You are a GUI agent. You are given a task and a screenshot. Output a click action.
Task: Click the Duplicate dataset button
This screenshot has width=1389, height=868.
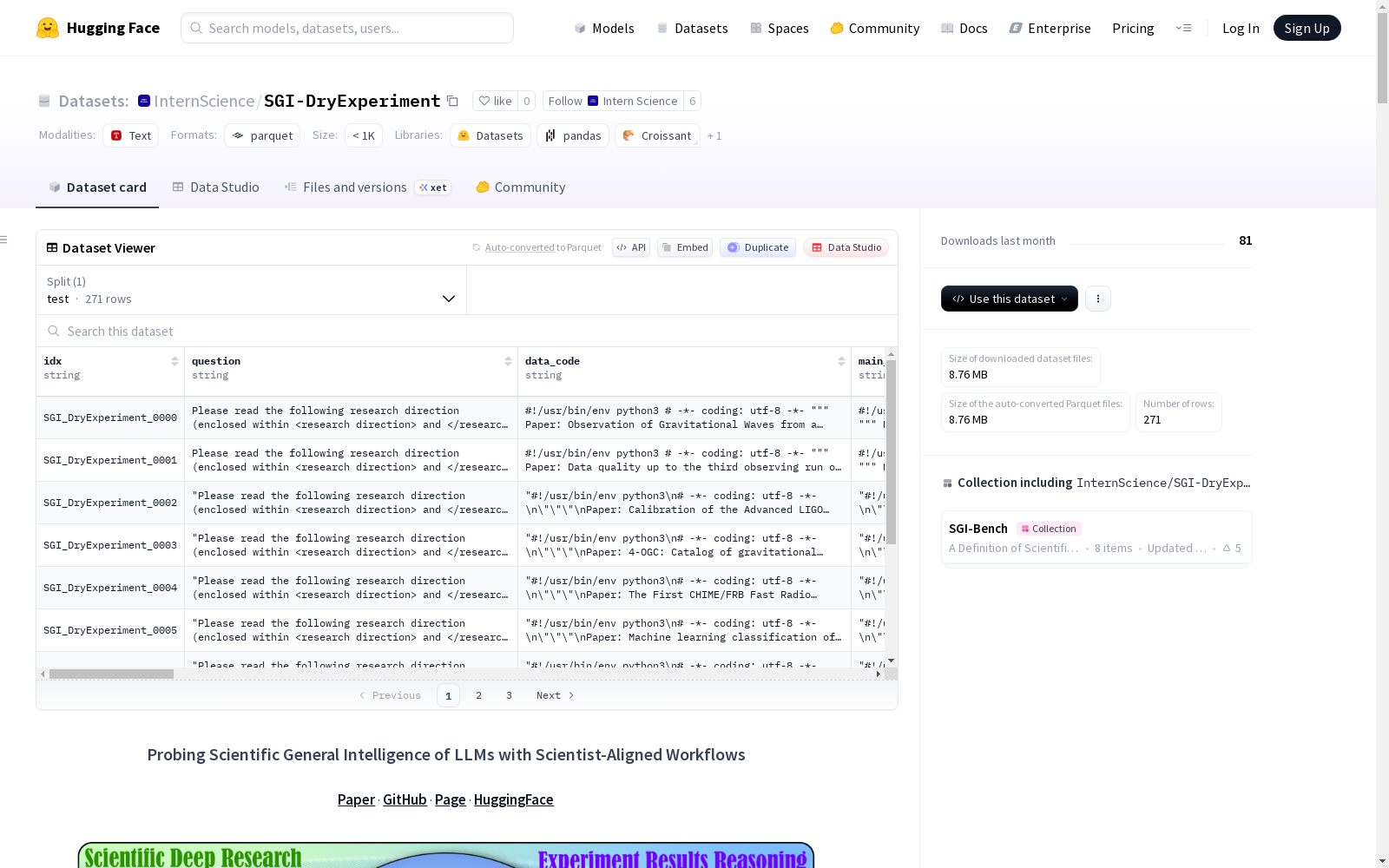[x=758, y=247]
